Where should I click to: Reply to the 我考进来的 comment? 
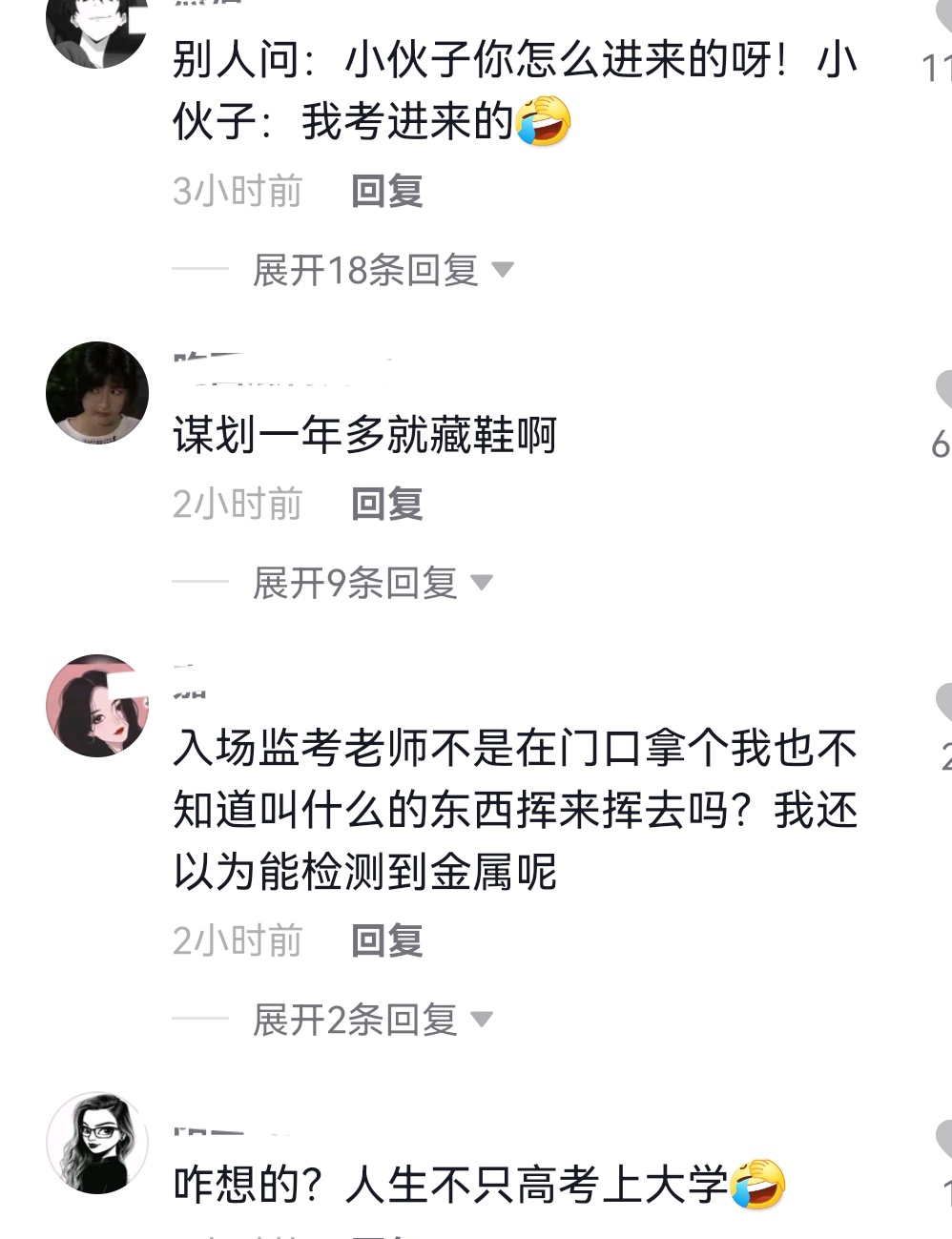386,192
